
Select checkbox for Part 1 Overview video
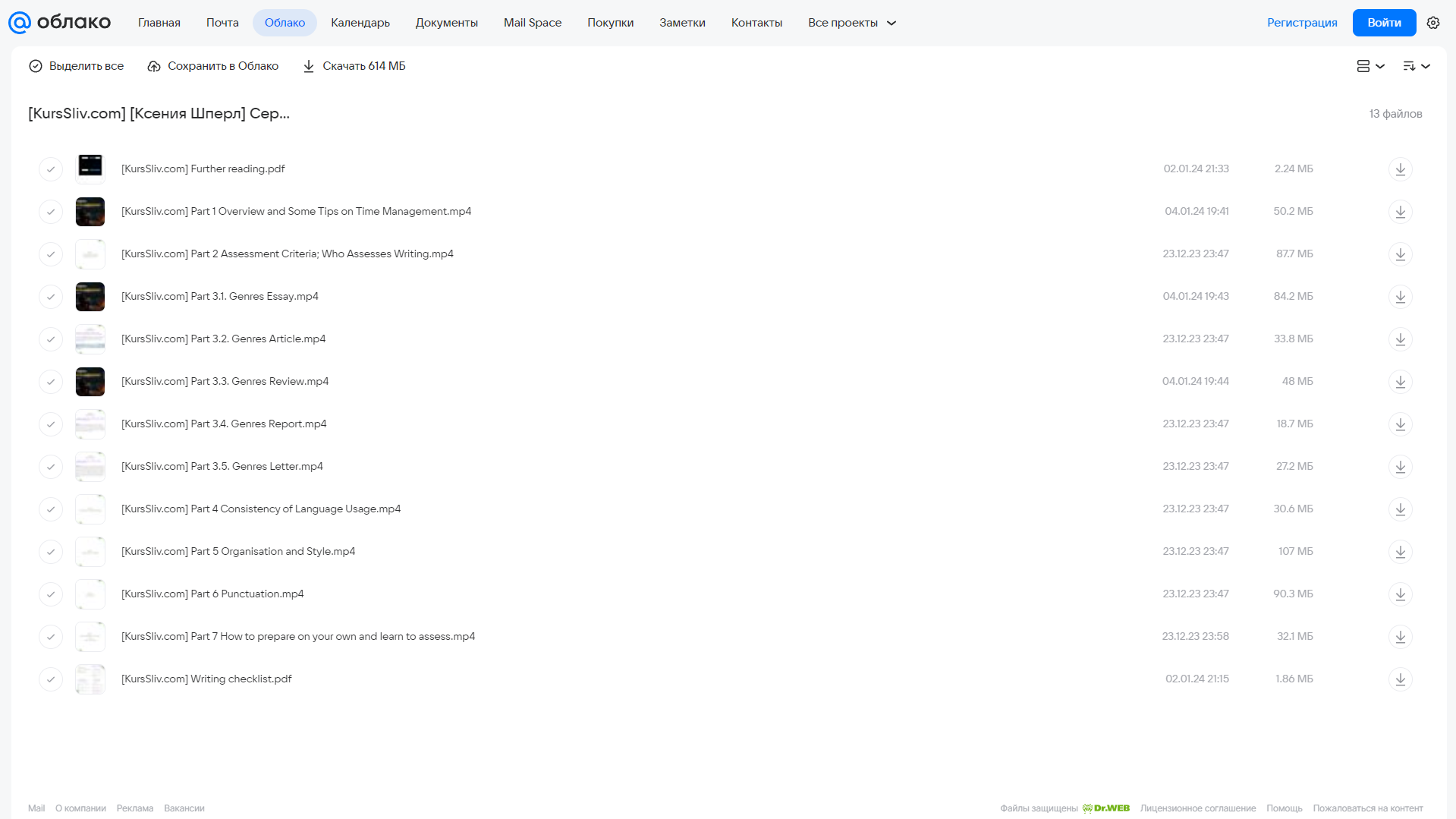click(51, 211)
